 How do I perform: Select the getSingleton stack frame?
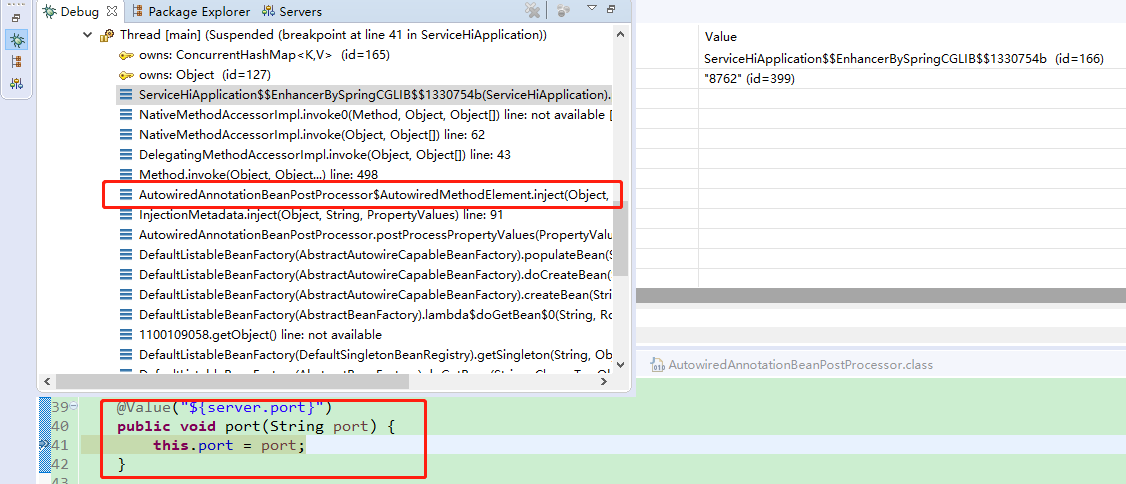376,355
